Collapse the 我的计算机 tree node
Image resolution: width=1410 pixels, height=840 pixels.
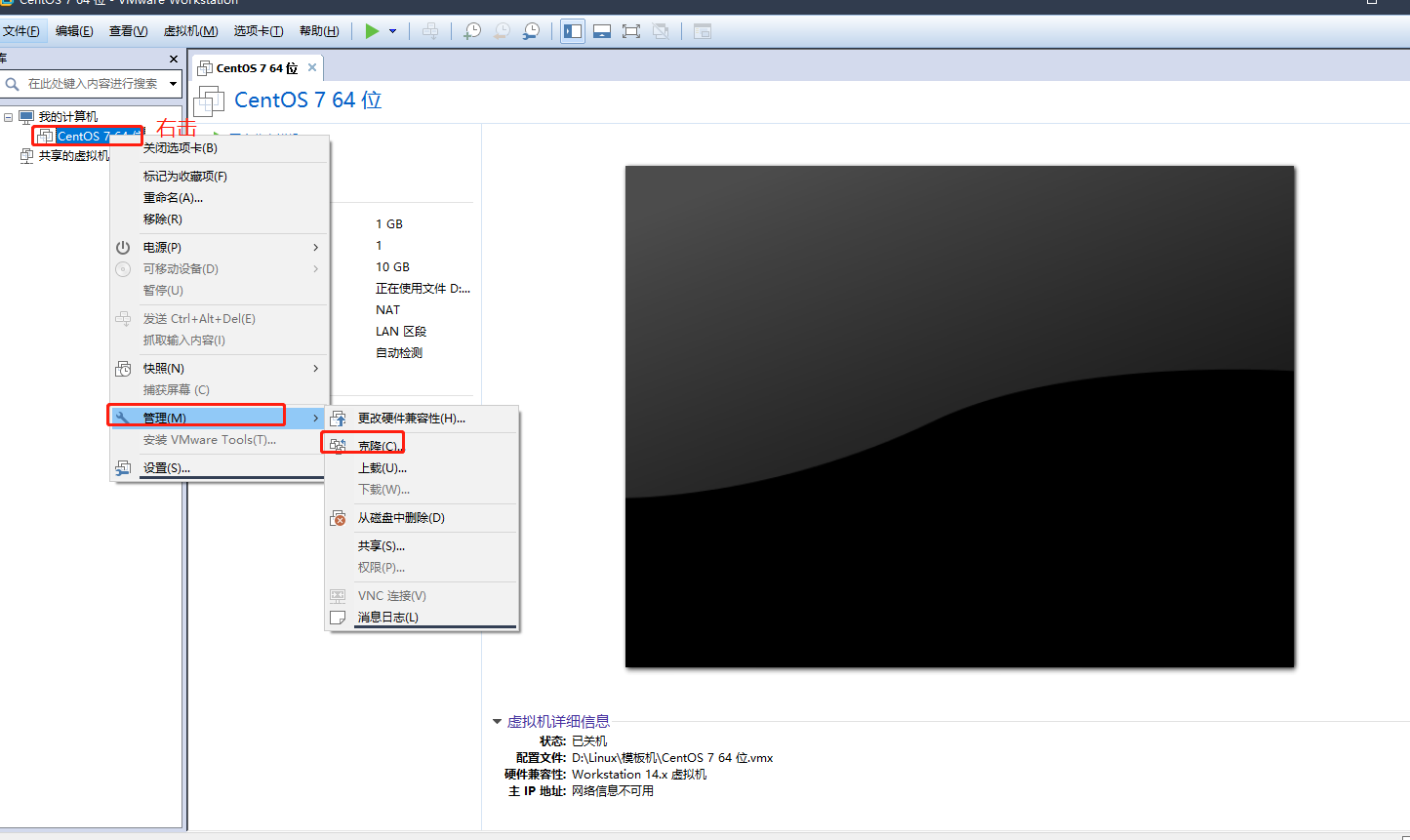tap(8, 117)
